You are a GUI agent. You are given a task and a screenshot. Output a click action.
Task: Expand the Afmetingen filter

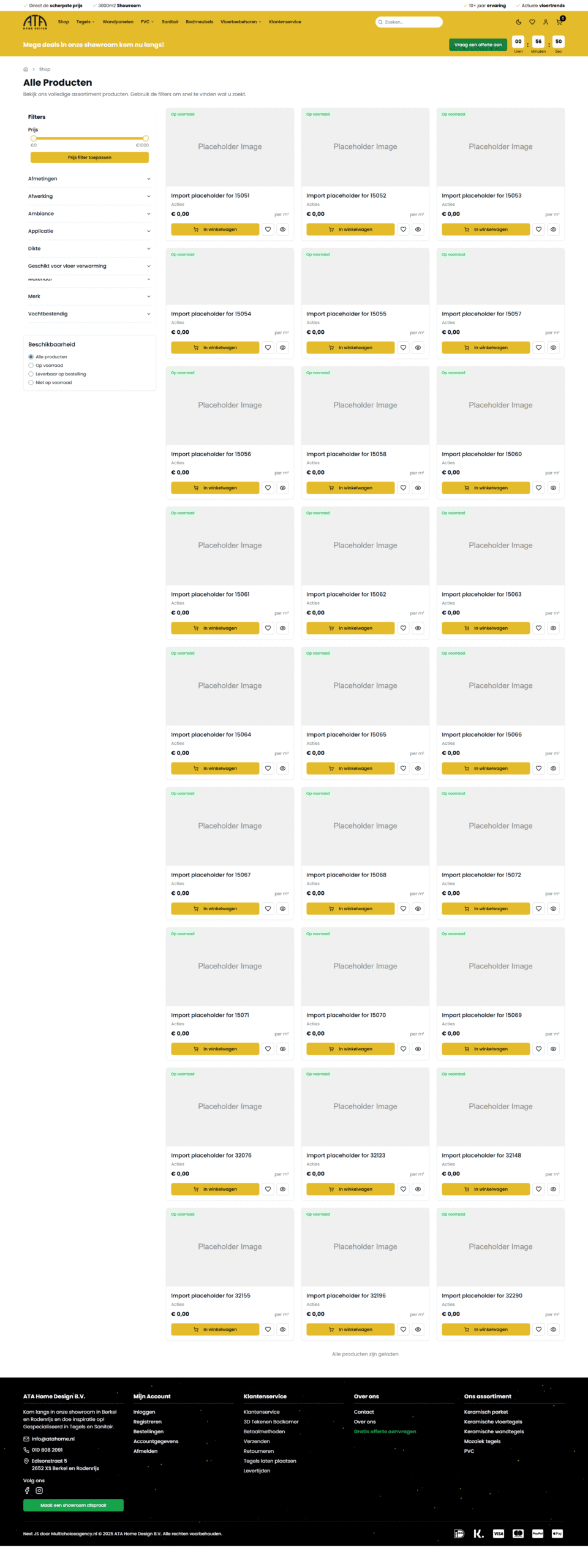click(x=89, y=179)
